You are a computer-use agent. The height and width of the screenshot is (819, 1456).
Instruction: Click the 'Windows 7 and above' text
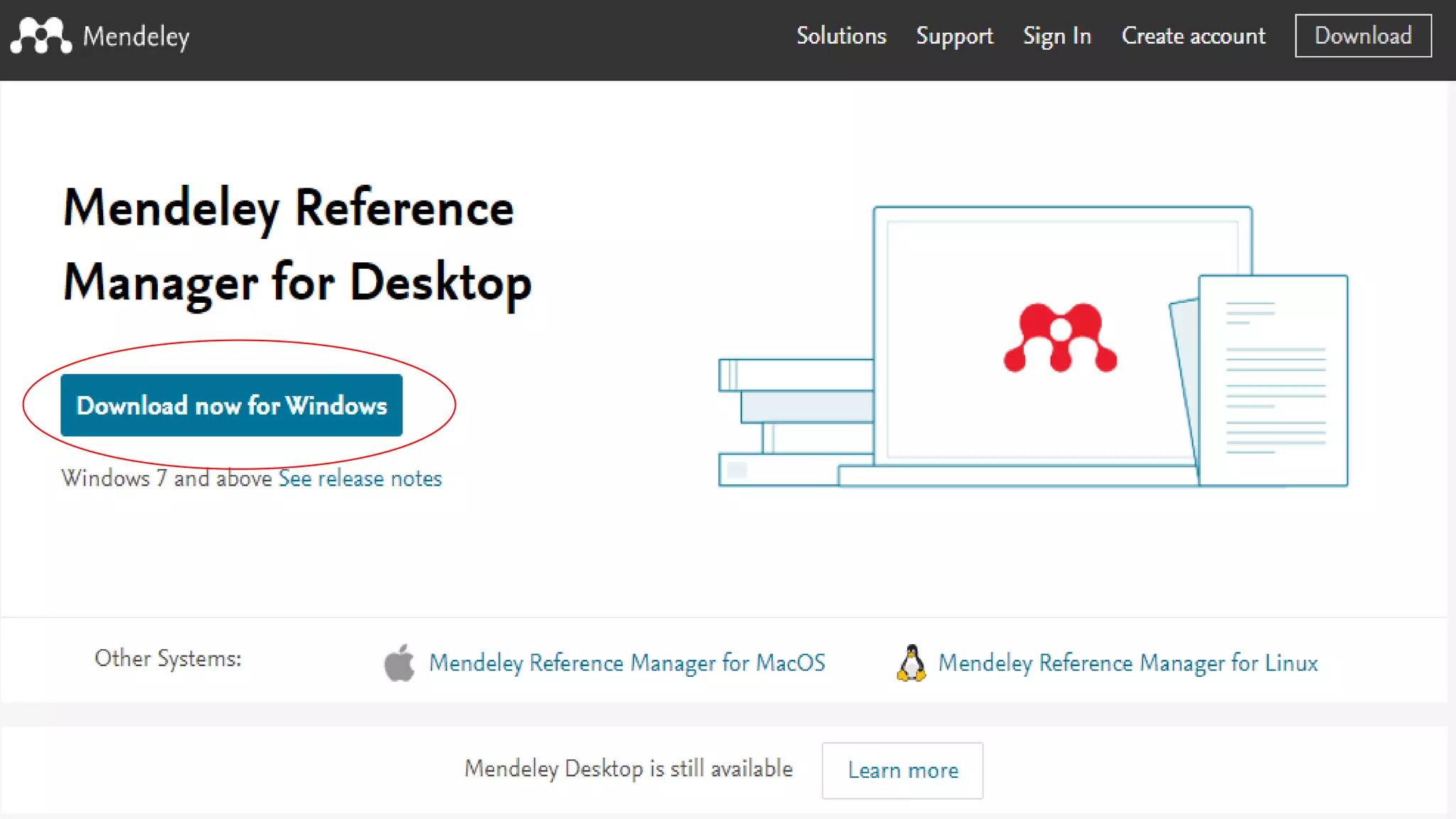point(166,478)
